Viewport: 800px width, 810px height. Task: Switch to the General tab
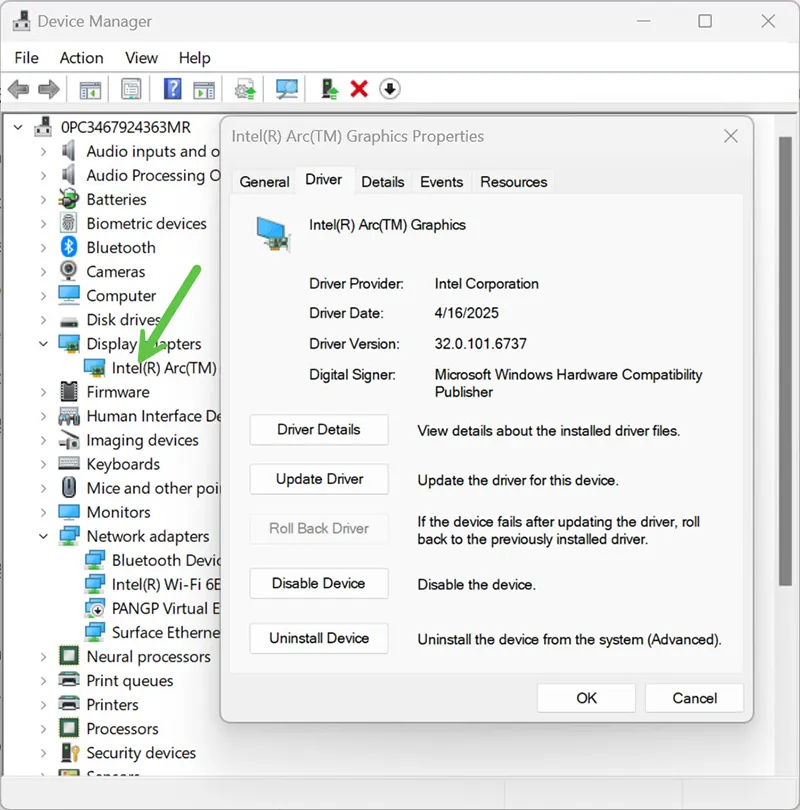(264, 182)
